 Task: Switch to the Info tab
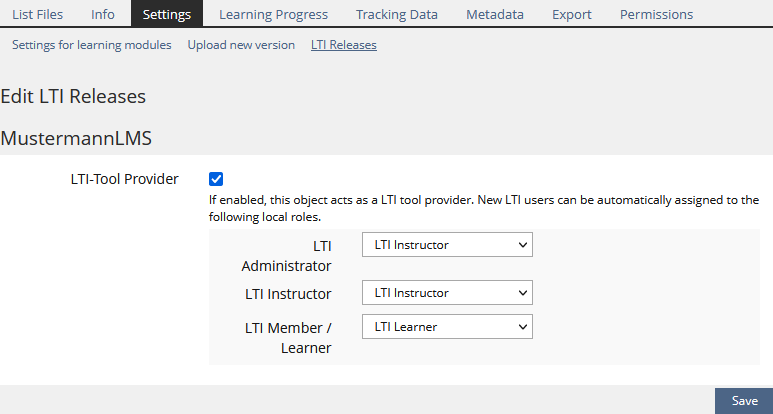coord(102,14)
